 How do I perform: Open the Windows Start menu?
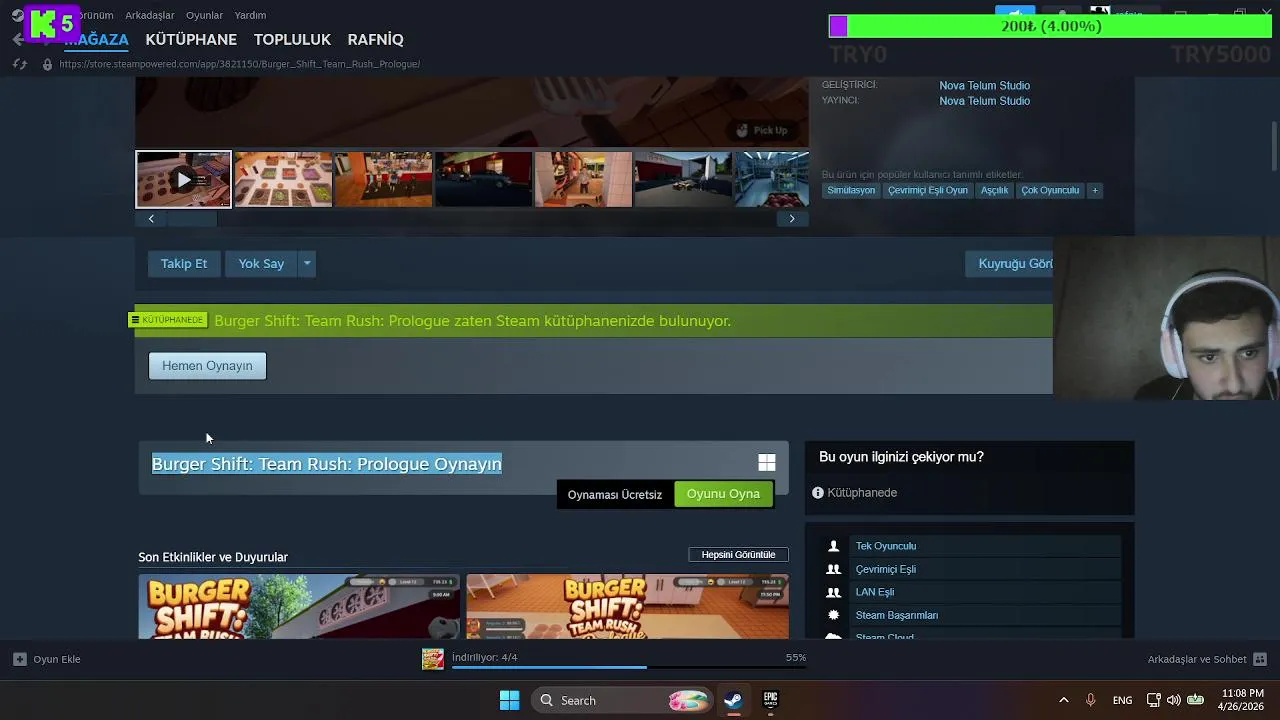pyautogui.click(x=509, y=700)
